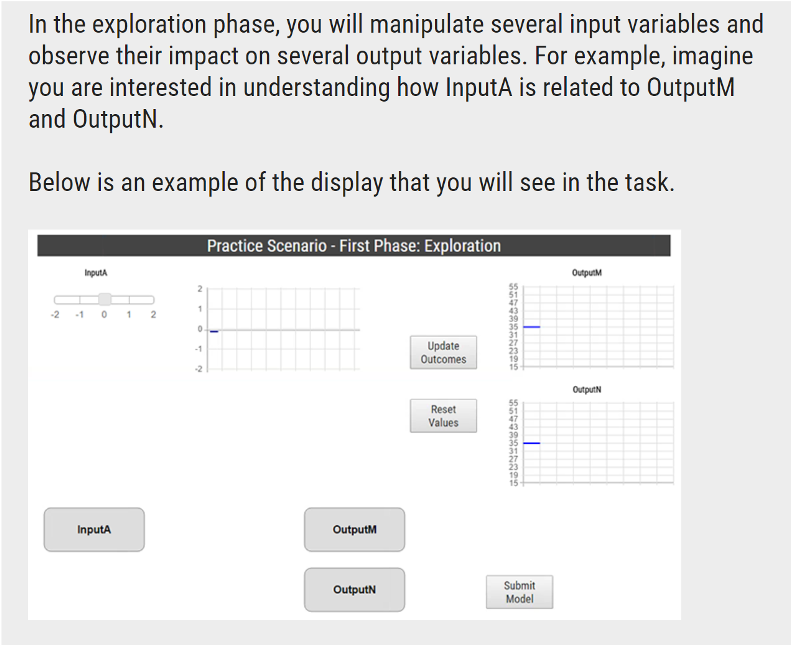Click the OutputM chart blue line marker
The image size is (791, 645).
point(532,327)
